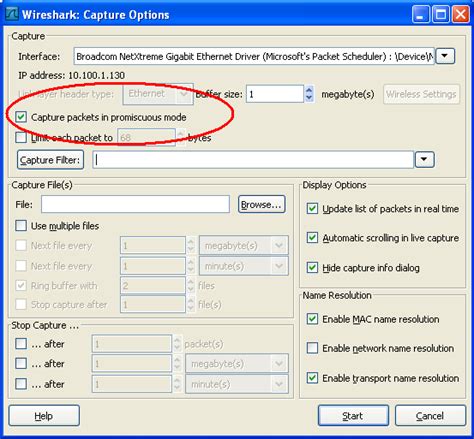Screen dimensions: 474x439
Task: Click the capture filter text field
Action: pyautogui.click(x=253, y=160)
